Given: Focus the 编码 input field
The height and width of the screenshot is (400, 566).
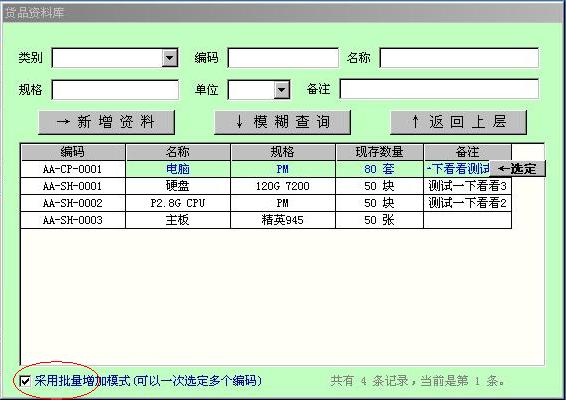Looking at the screenshot, I should point(283,58).
